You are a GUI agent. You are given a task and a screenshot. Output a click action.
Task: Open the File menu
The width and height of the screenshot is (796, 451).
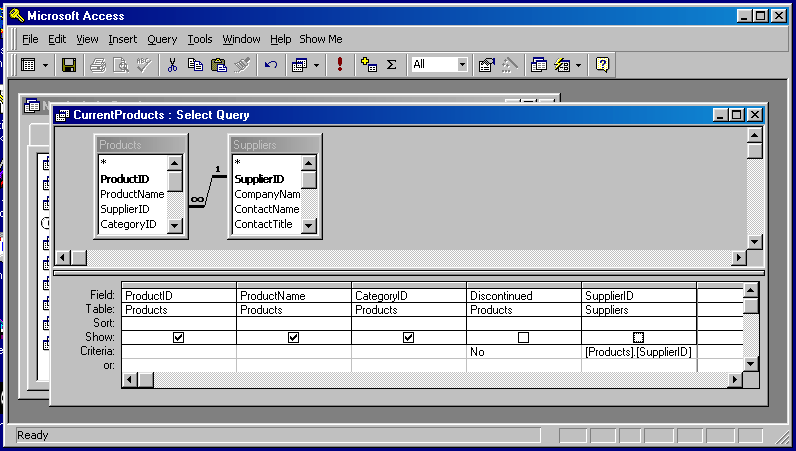coord(30,39)
